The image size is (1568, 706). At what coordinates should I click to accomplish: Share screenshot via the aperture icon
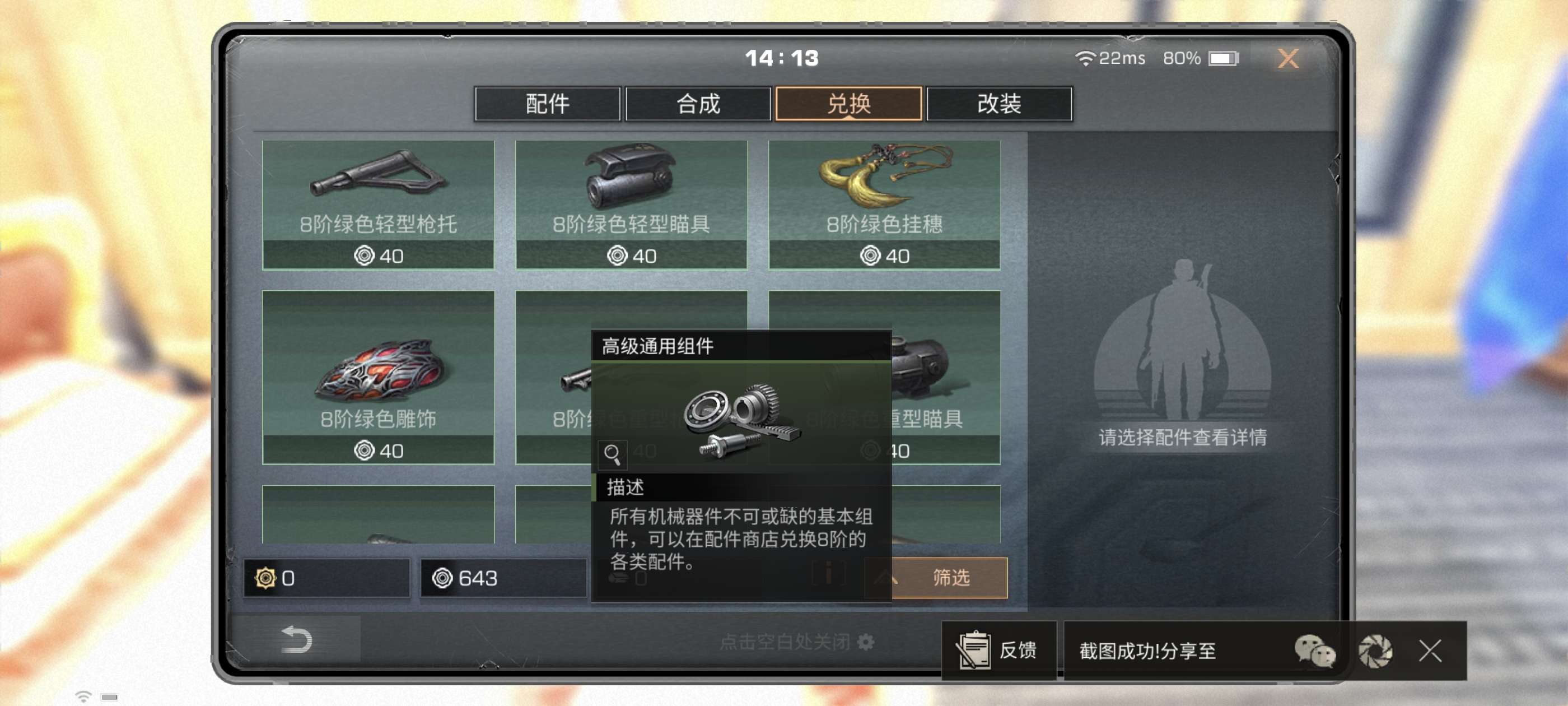point(1375,651)
